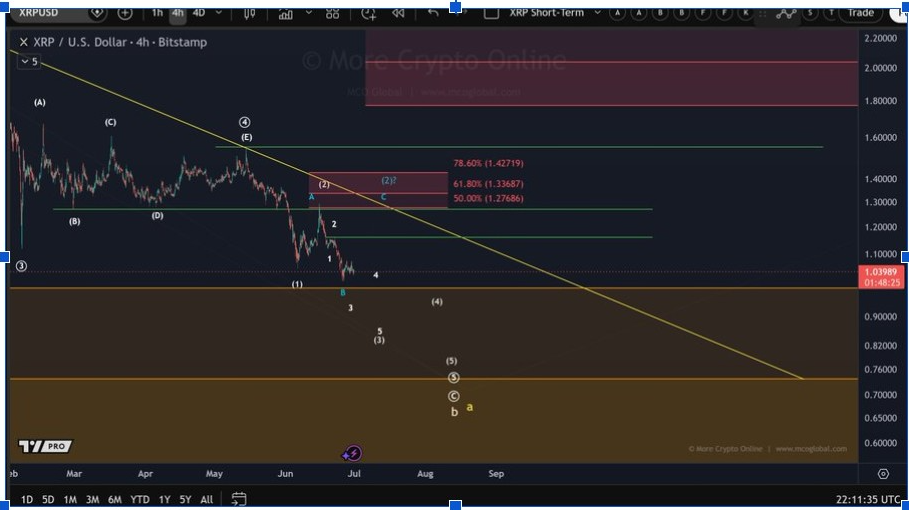The width and height of the screenshot is (909, 510).
Task: Click the yellow 'a' wave label
Action: click(470, 407)
